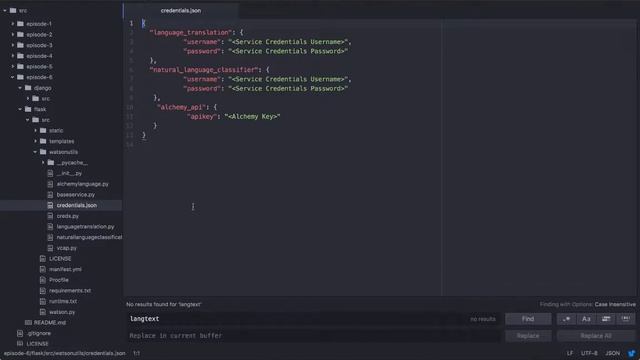Collapse the django folder arrow

tap(20, 88)
